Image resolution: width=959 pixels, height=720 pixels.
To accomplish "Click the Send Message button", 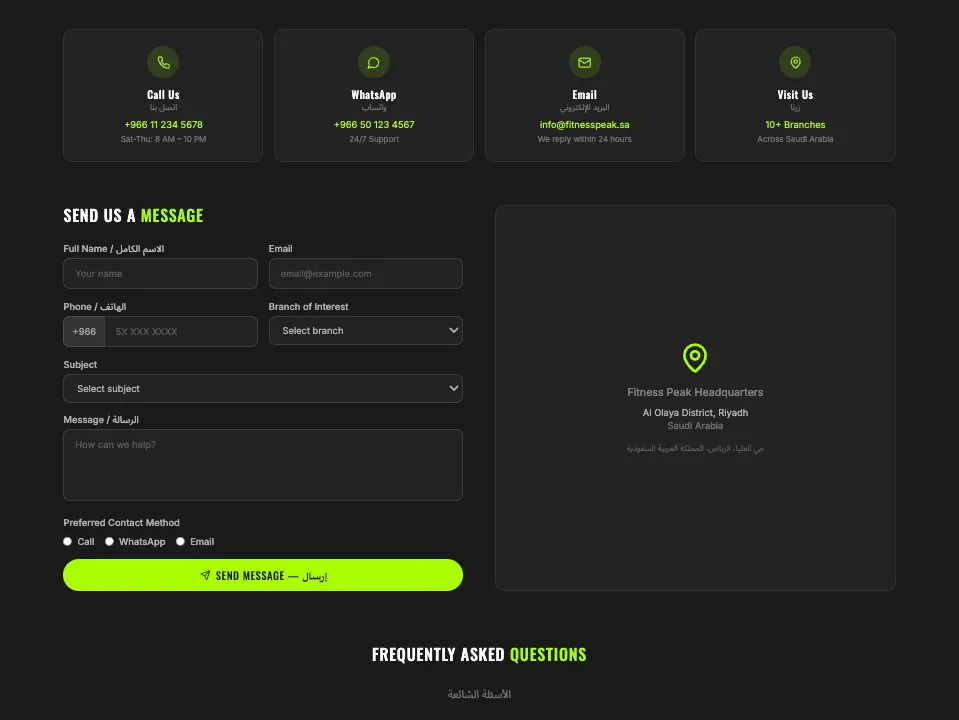I will tap(263, 575).
